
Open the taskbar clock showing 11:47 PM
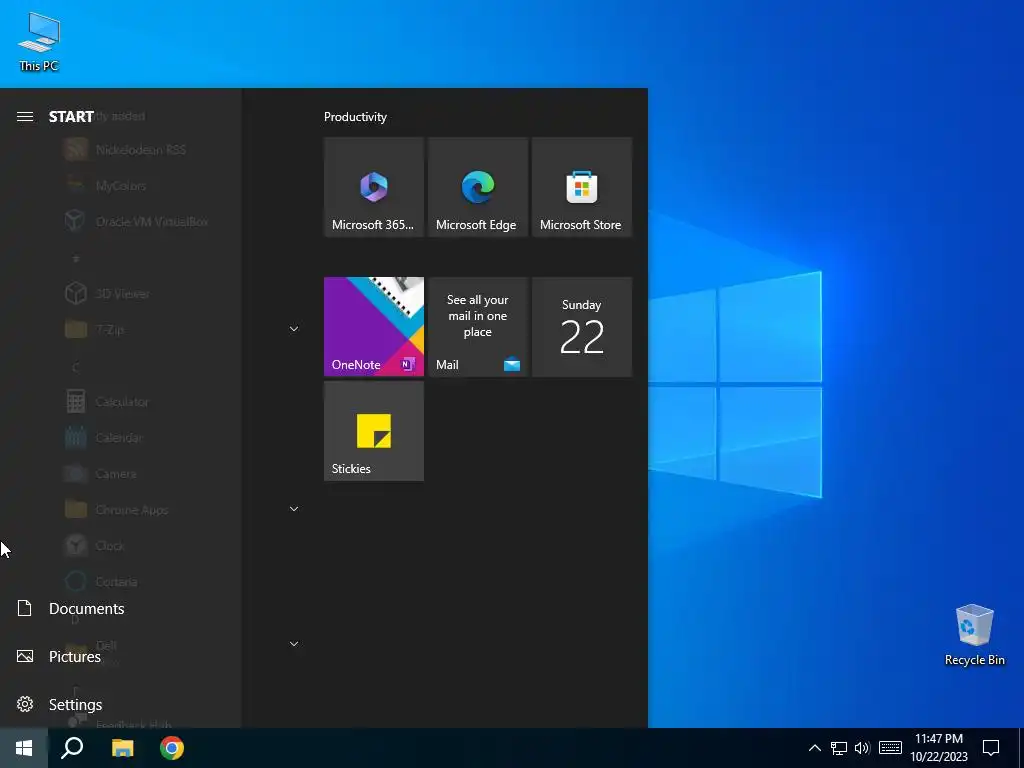(939, 748)
